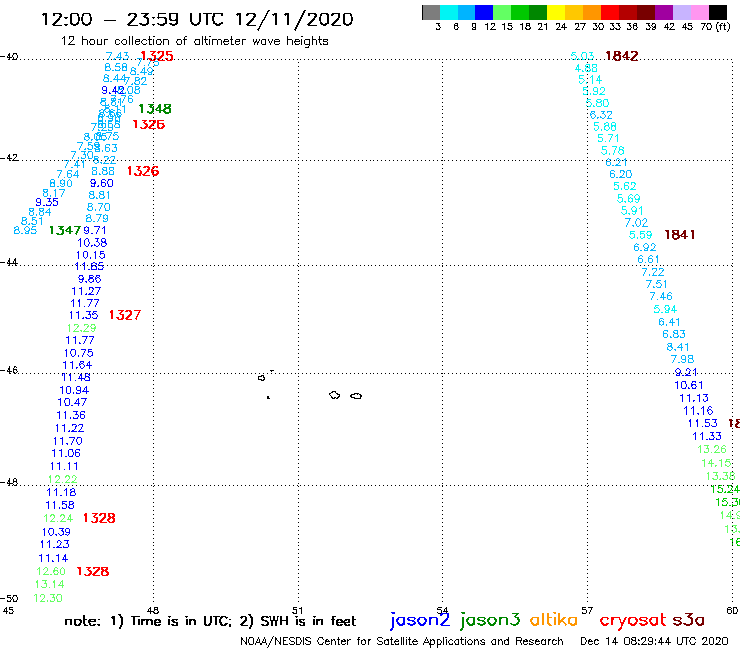This screenshot has width=740, height=650.
Task: Click wave height value 12.29
Action: [81, 328]
